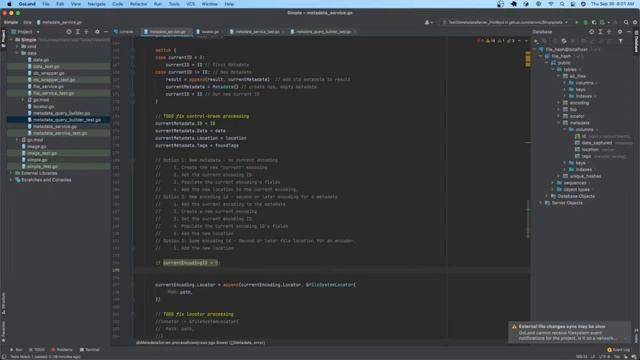
Task: Open the TODO tool window button
Action: pyautogui.click(x=37, y=350)
